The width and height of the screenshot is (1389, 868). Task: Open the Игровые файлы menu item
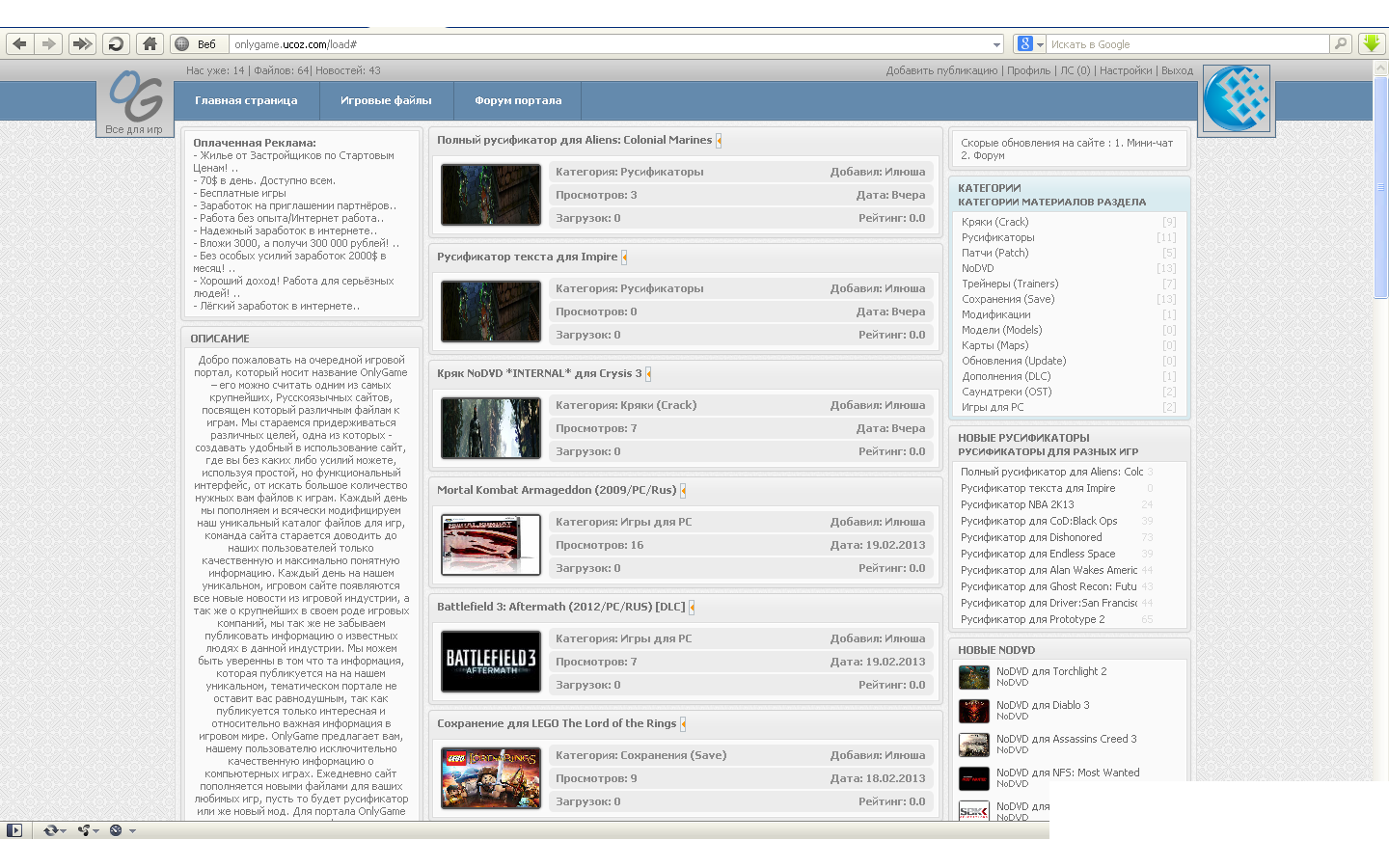click(386, 100)
